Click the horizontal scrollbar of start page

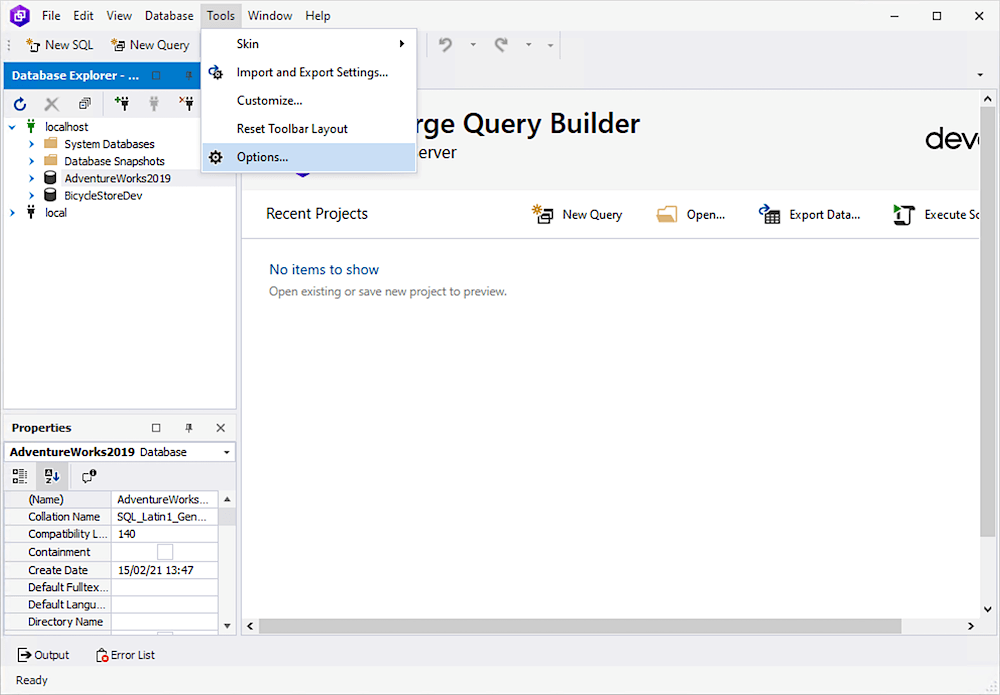[x=579, y=626]
